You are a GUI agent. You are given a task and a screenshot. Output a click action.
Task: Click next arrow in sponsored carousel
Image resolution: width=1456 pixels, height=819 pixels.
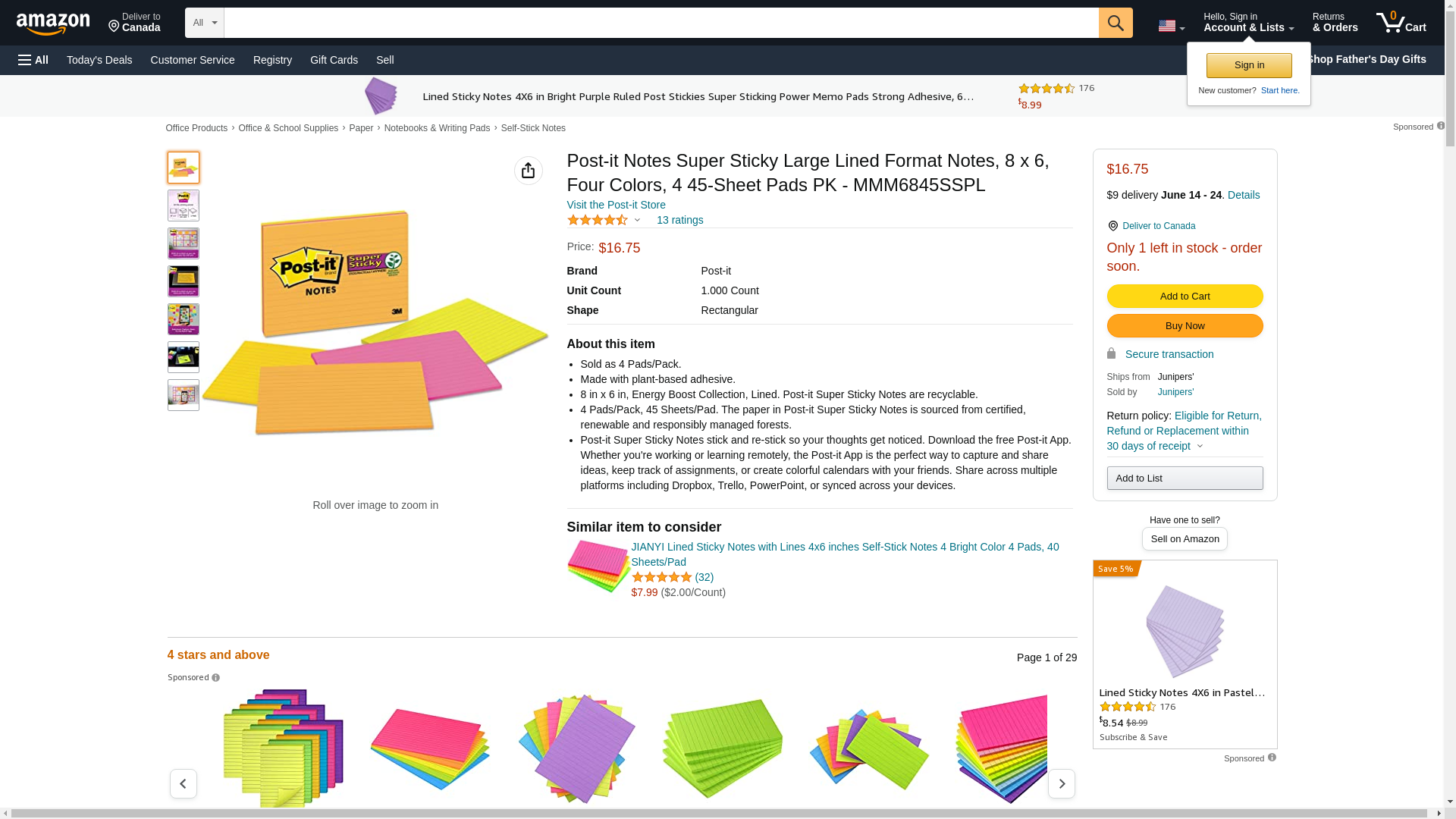click(1061, 783)
